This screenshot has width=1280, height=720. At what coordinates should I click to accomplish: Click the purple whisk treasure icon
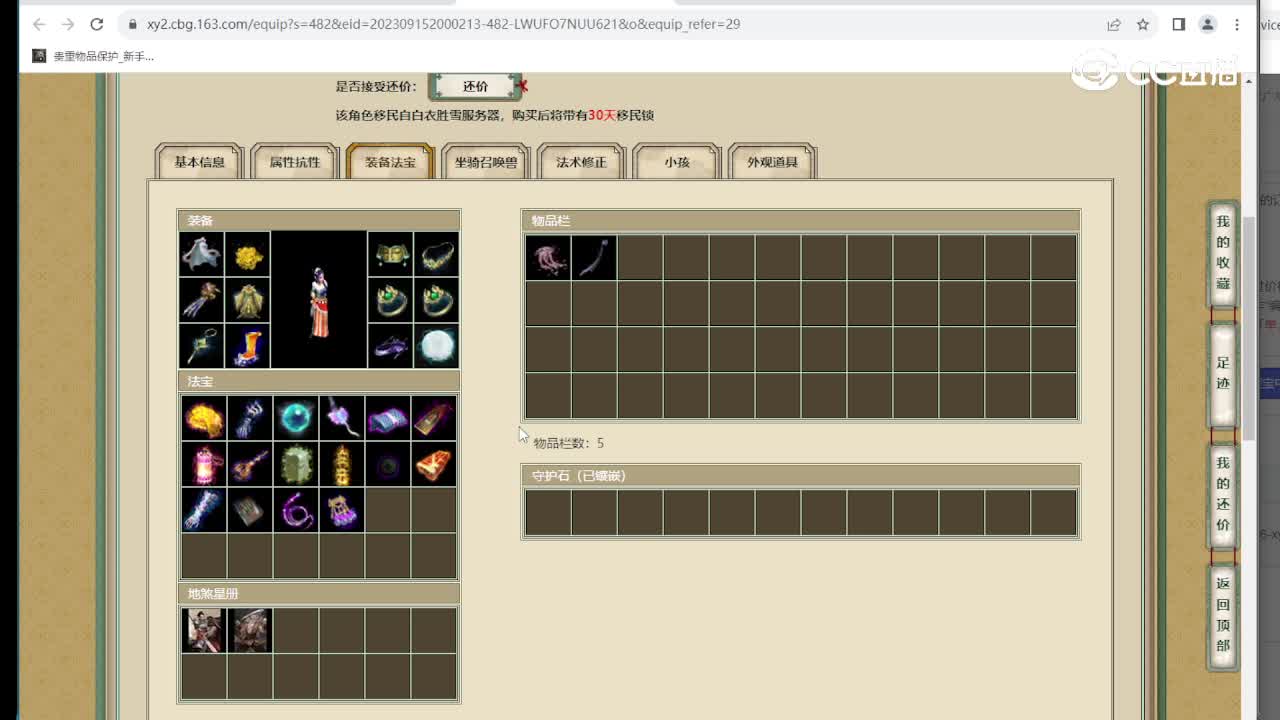point(342,418)
